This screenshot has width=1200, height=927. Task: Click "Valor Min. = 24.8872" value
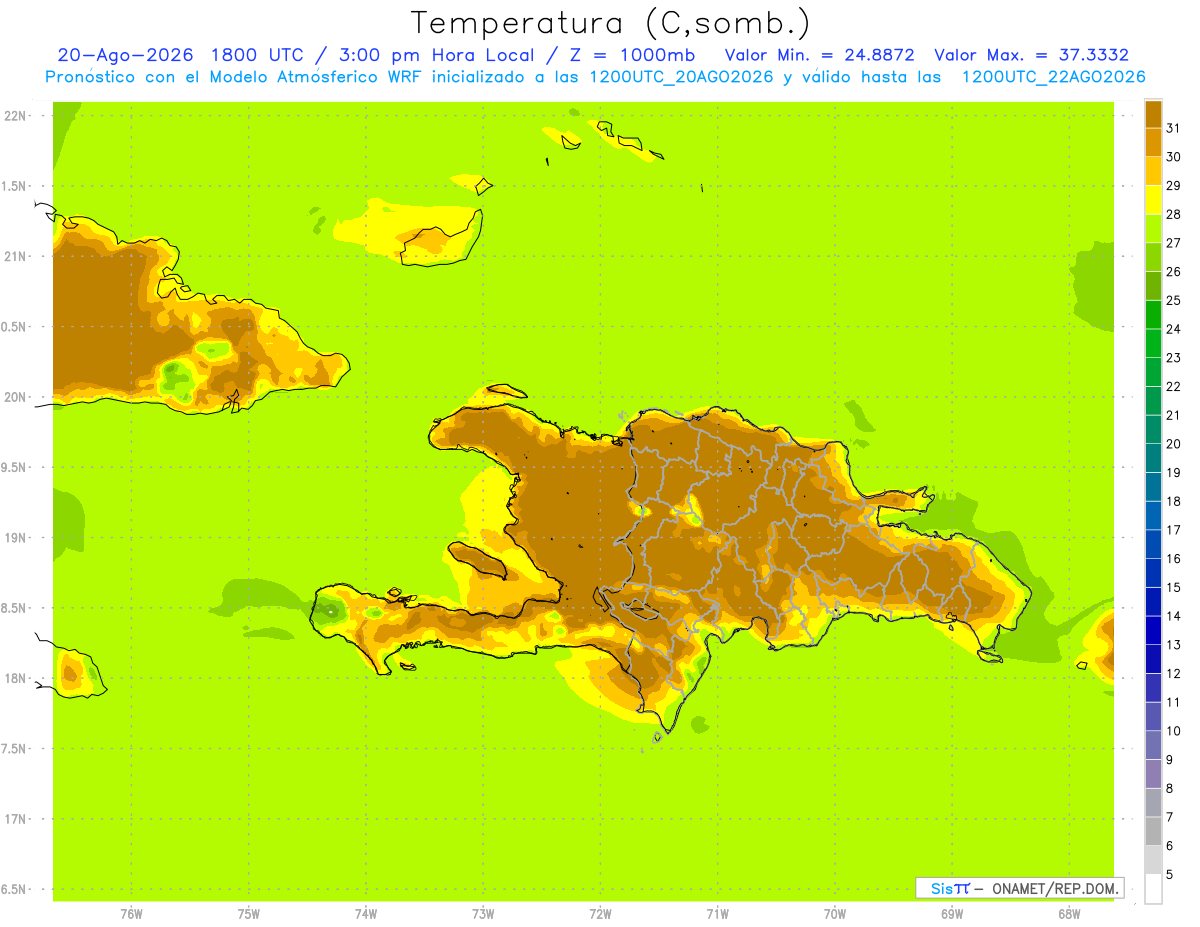(x=819, y=55)
